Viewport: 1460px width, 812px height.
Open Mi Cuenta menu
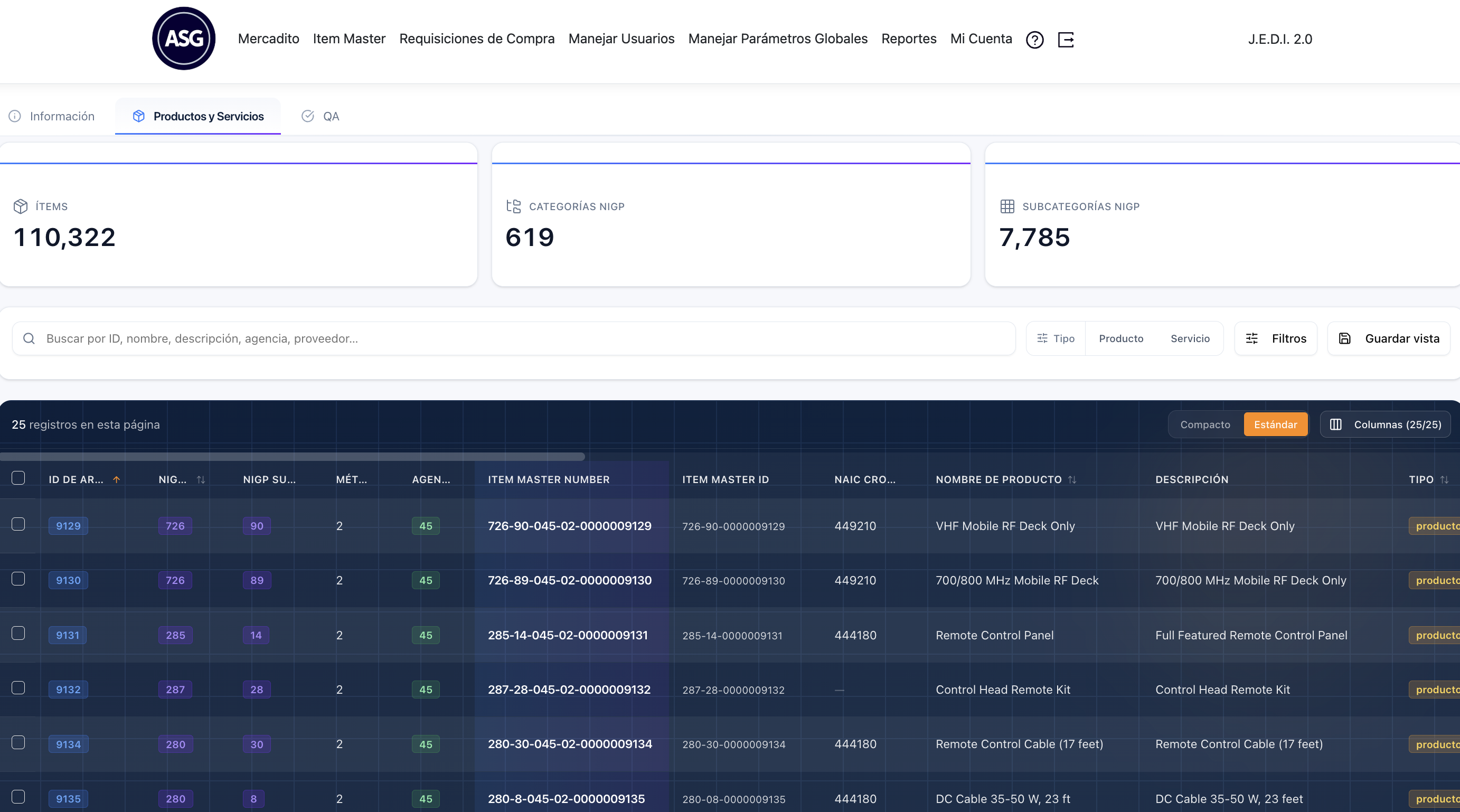(x=981, y=39)
